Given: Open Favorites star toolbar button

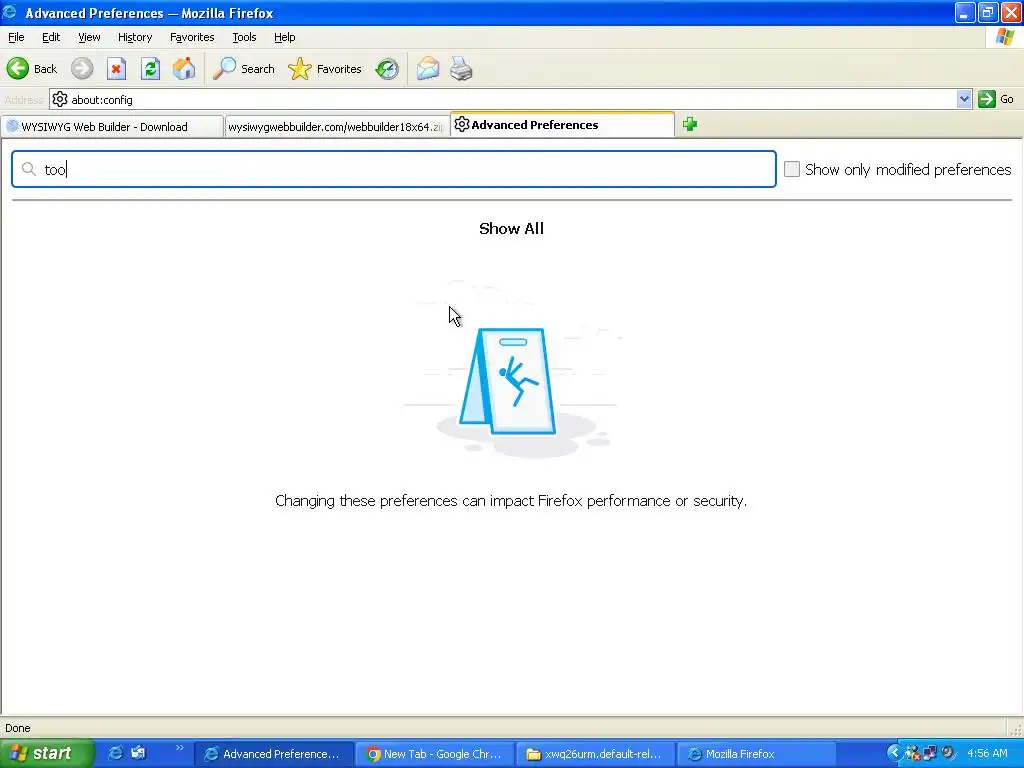Looking at the screenshot, I should click(325, 69).
